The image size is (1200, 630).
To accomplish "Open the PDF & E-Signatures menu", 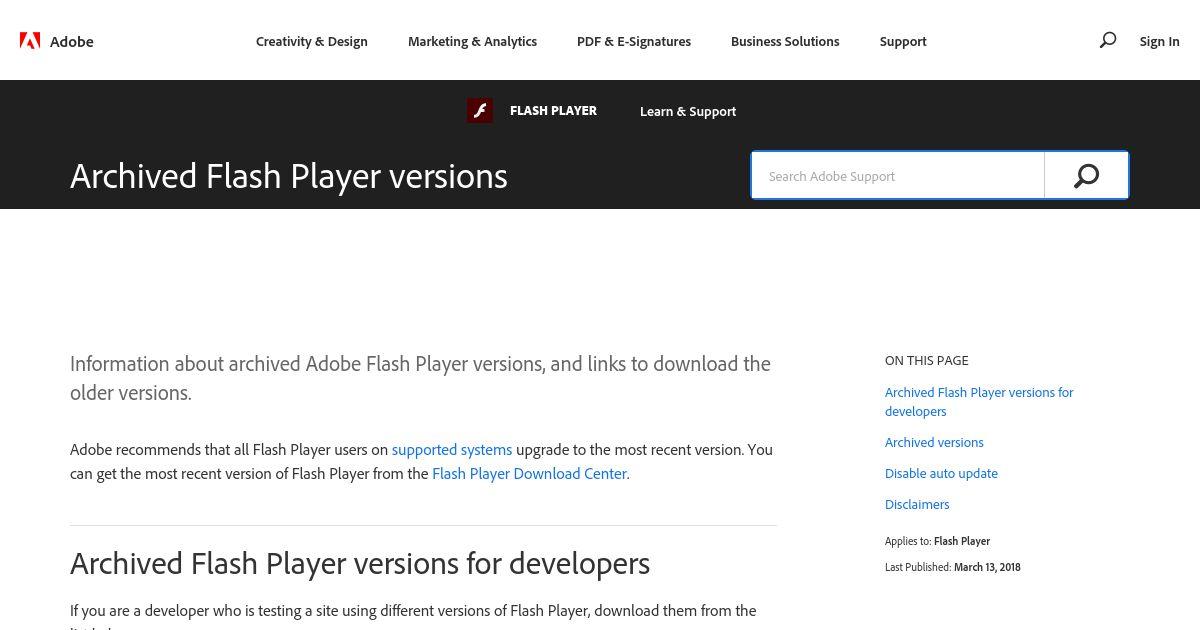I will [x=634, y=41].
